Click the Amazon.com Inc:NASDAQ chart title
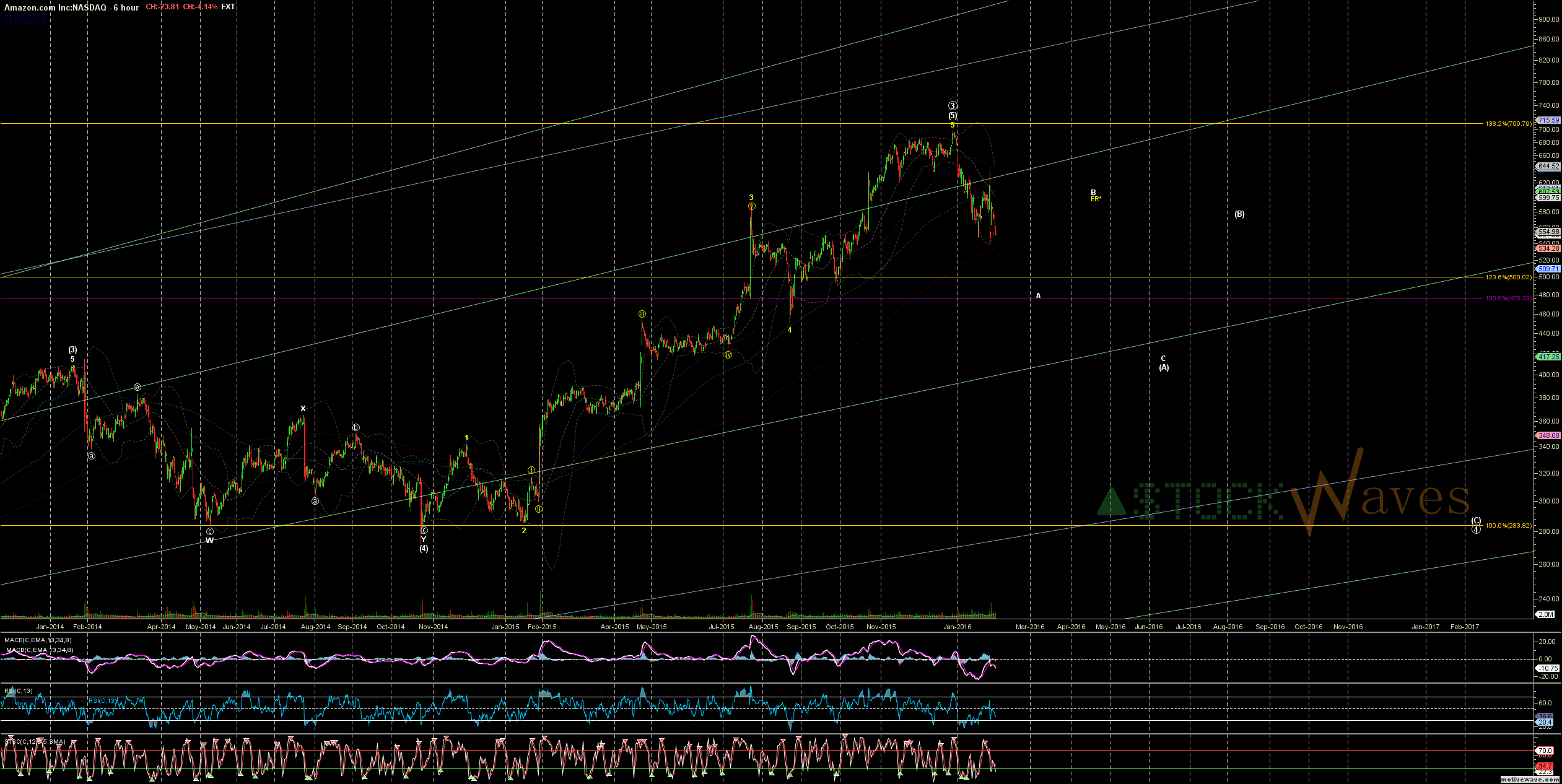The image size is (1562, 784). point(56,7)
